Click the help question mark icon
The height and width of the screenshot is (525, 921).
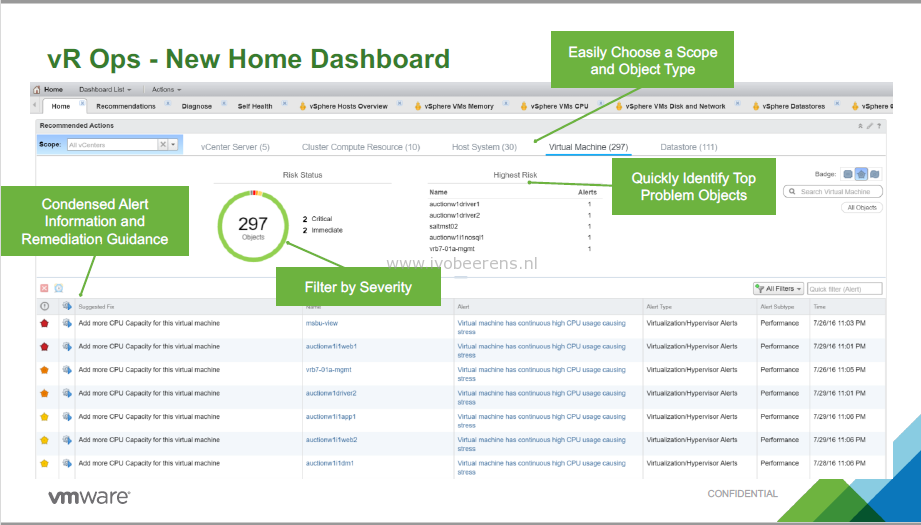pyautogui.click(x=879, y=126)
